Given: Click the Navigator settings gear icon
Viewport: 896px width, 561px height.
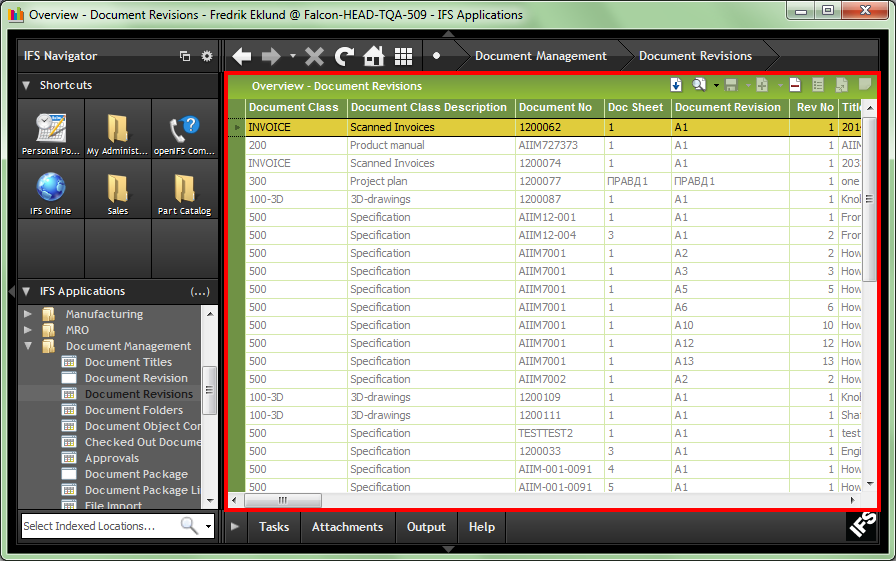Looking at the screenshot, I should 207,56.
